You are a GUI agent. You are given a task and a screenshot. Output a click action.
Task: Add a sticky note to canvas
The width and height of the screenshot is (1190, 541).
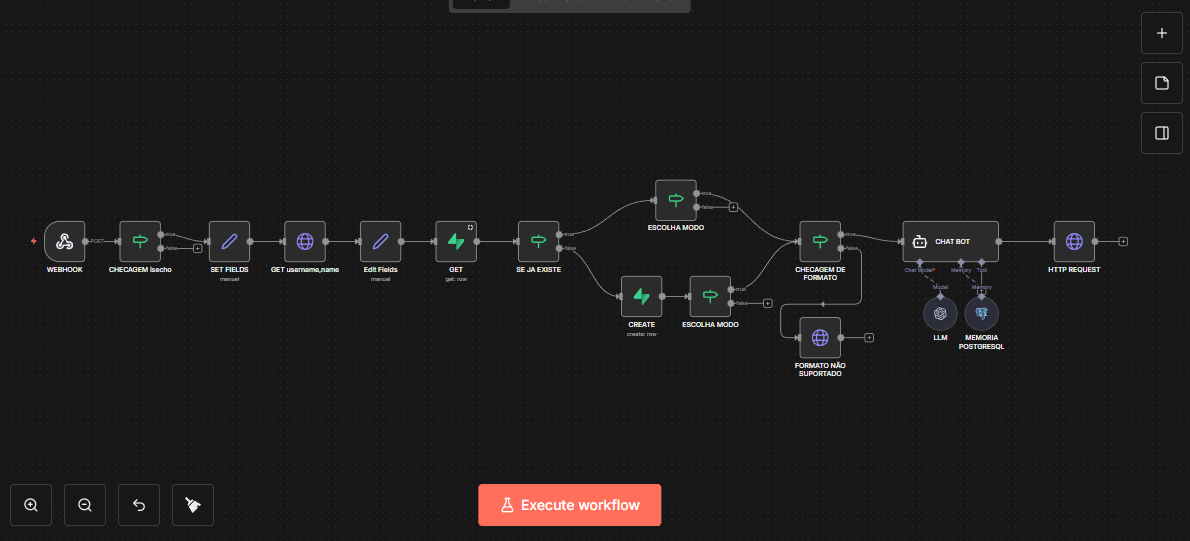click(x=1162, y=83)
